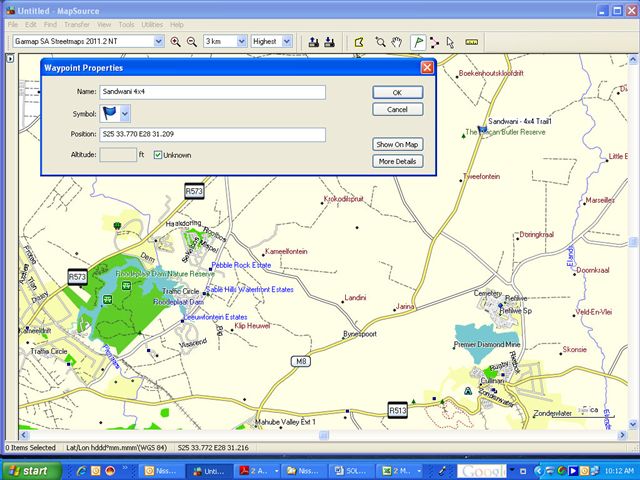Click the 2 M.. Excel taskbar item

click(400, 471)
